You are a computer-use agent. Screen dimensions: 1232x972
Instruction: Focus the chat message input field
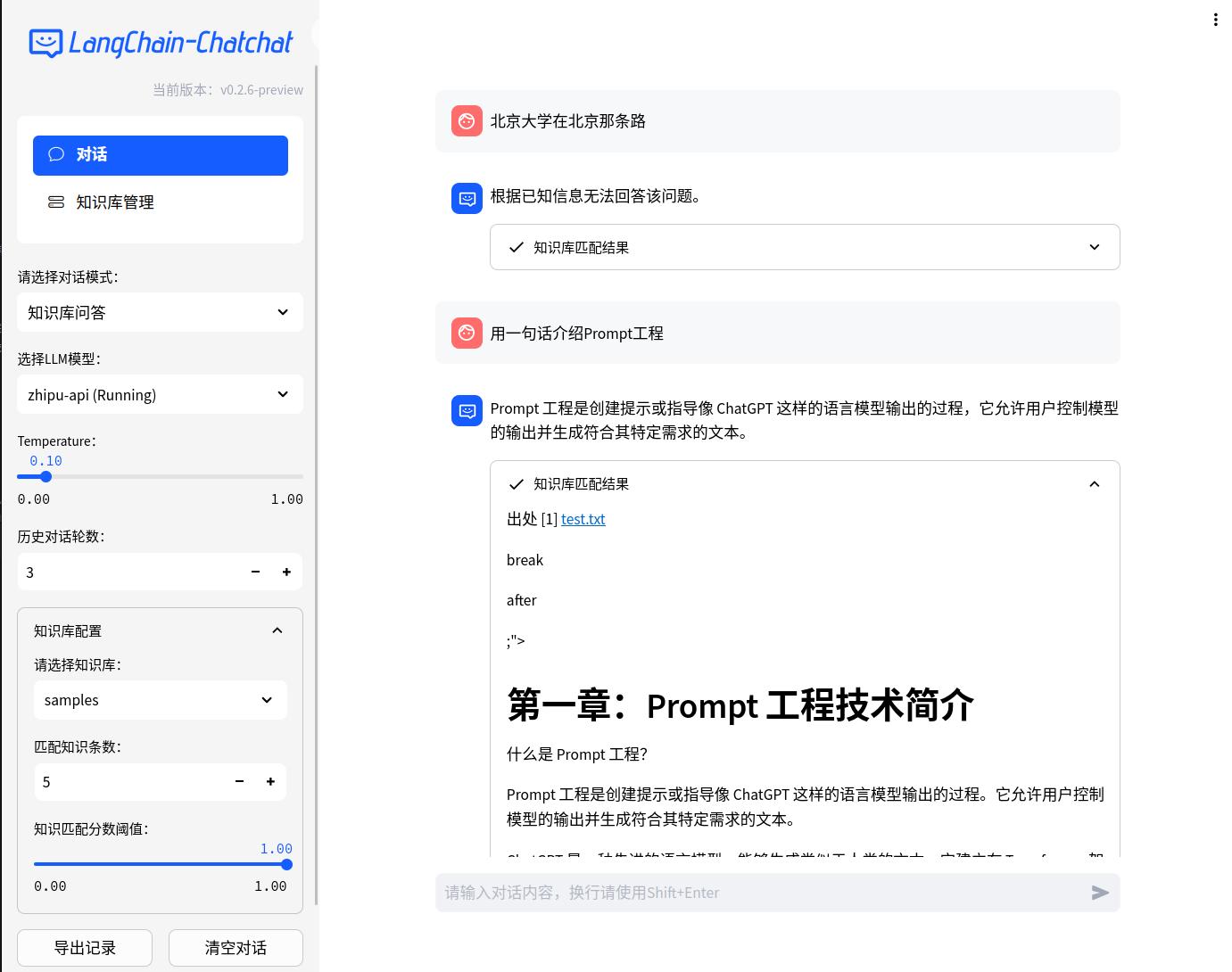758,893
